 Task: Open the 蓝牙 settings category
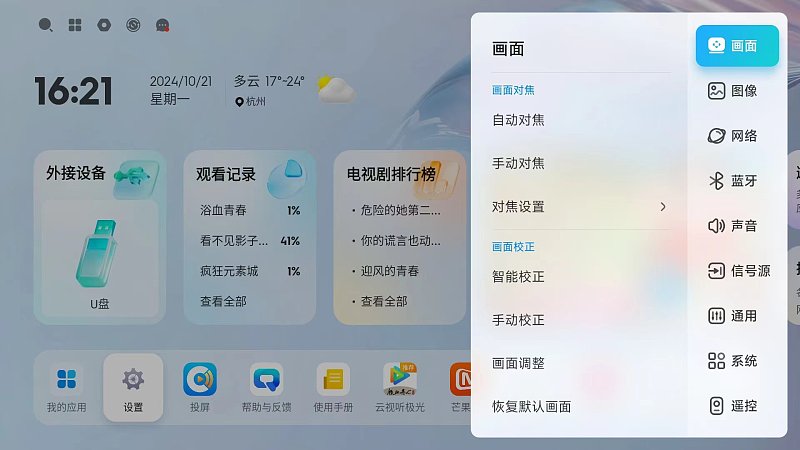[x=737, y=181]
